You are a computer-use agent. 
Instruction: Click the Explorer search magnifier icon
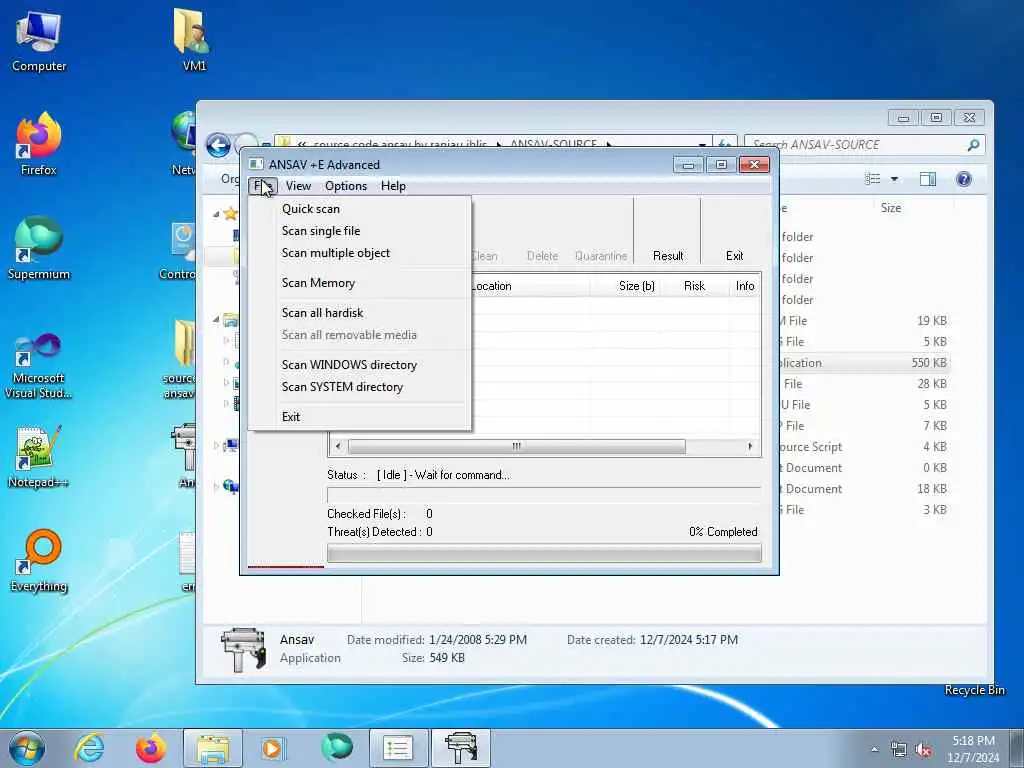coord(973,145)
